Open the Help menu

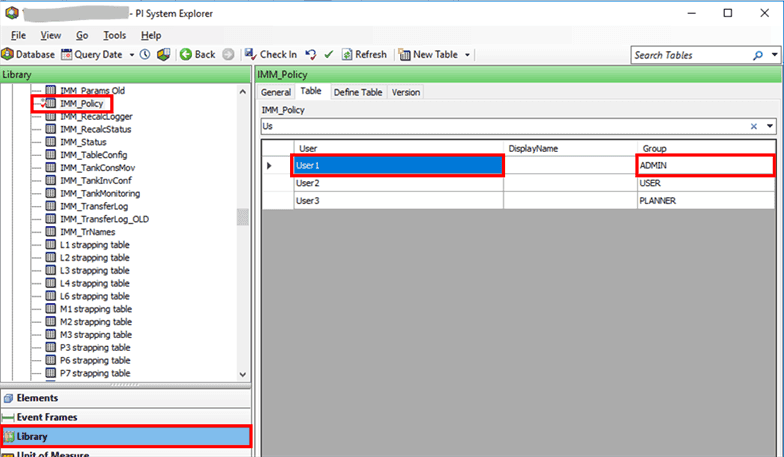click(x=151, y=36)
